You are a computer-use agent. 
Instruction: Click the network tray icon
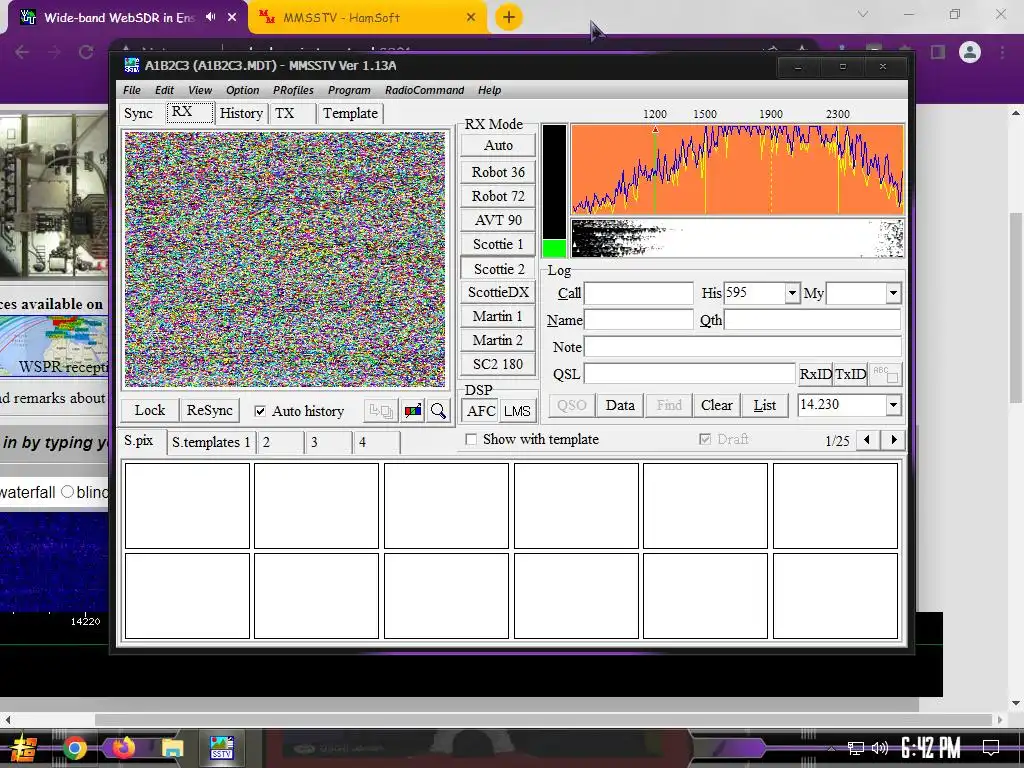pos(855,748)
